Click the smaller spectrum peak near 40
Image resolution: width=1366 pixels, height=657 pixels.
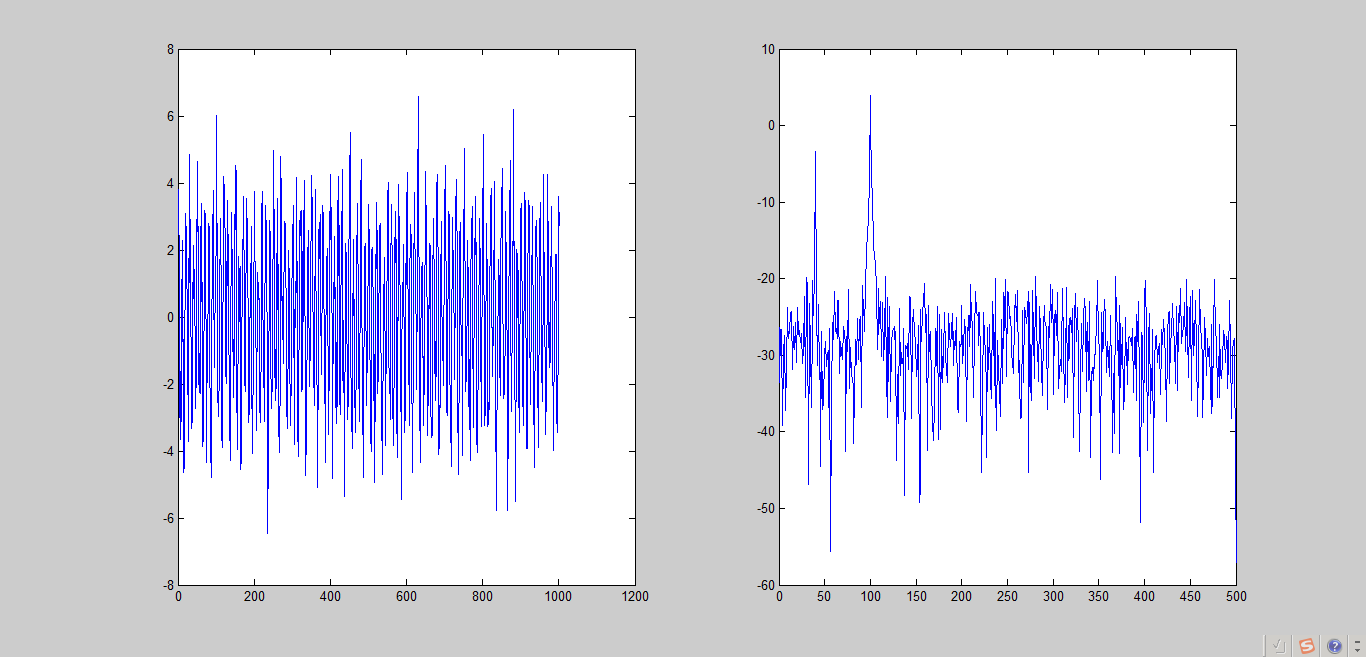coord(815,152)
